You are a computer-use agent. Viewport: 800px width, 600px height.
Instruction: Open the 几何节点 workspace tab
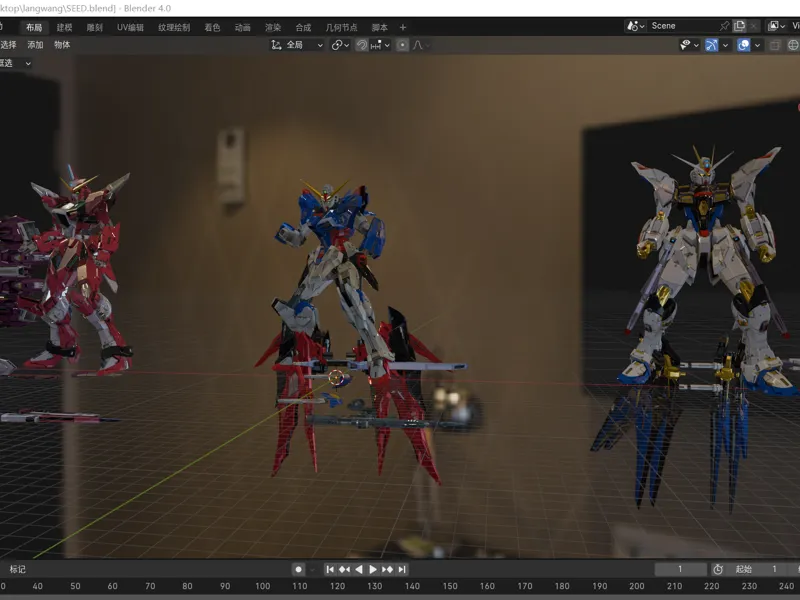pyautogui.click(x=341, y=28)
